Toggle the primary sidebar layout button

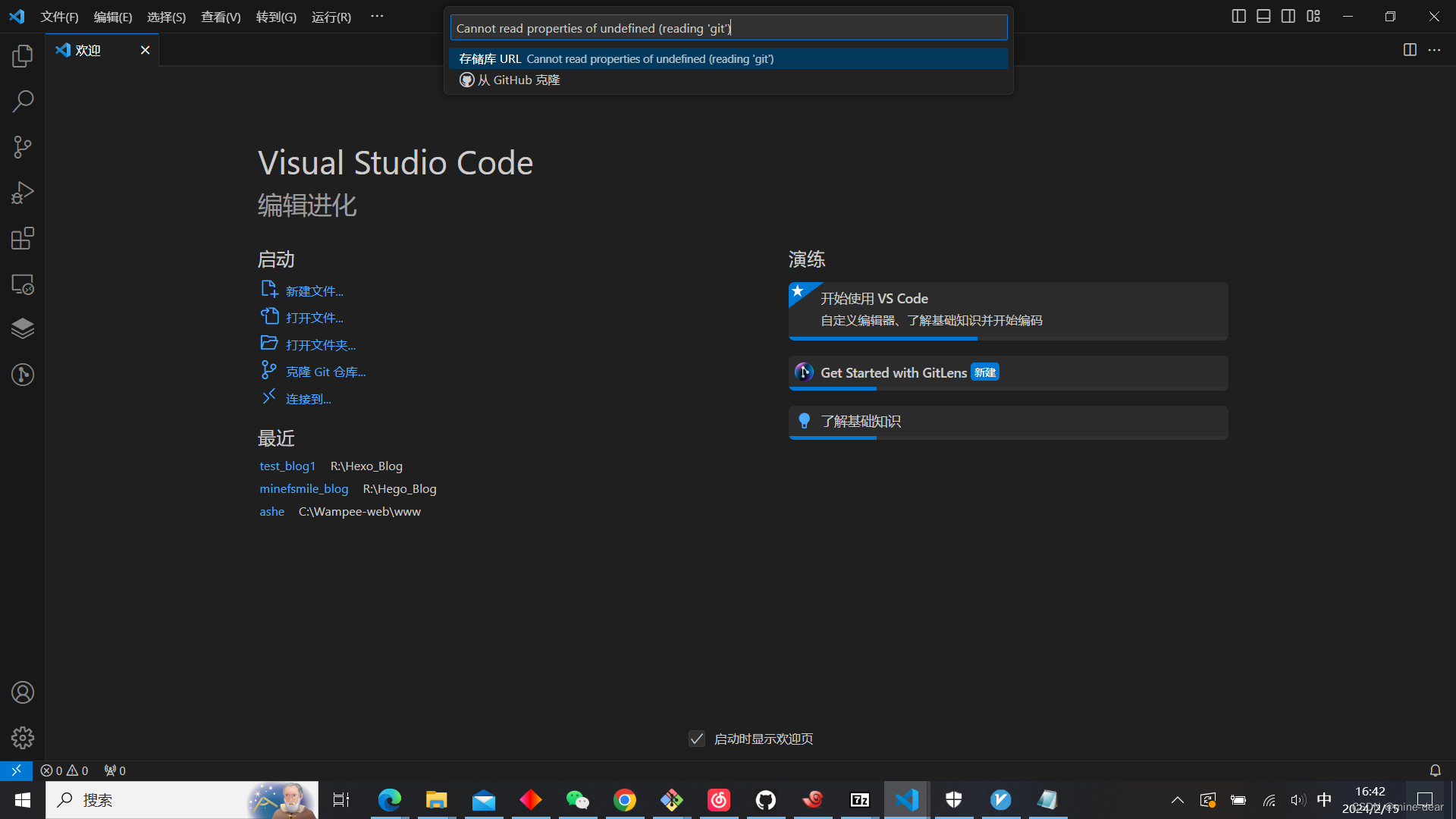click(x=1238, y=16)
